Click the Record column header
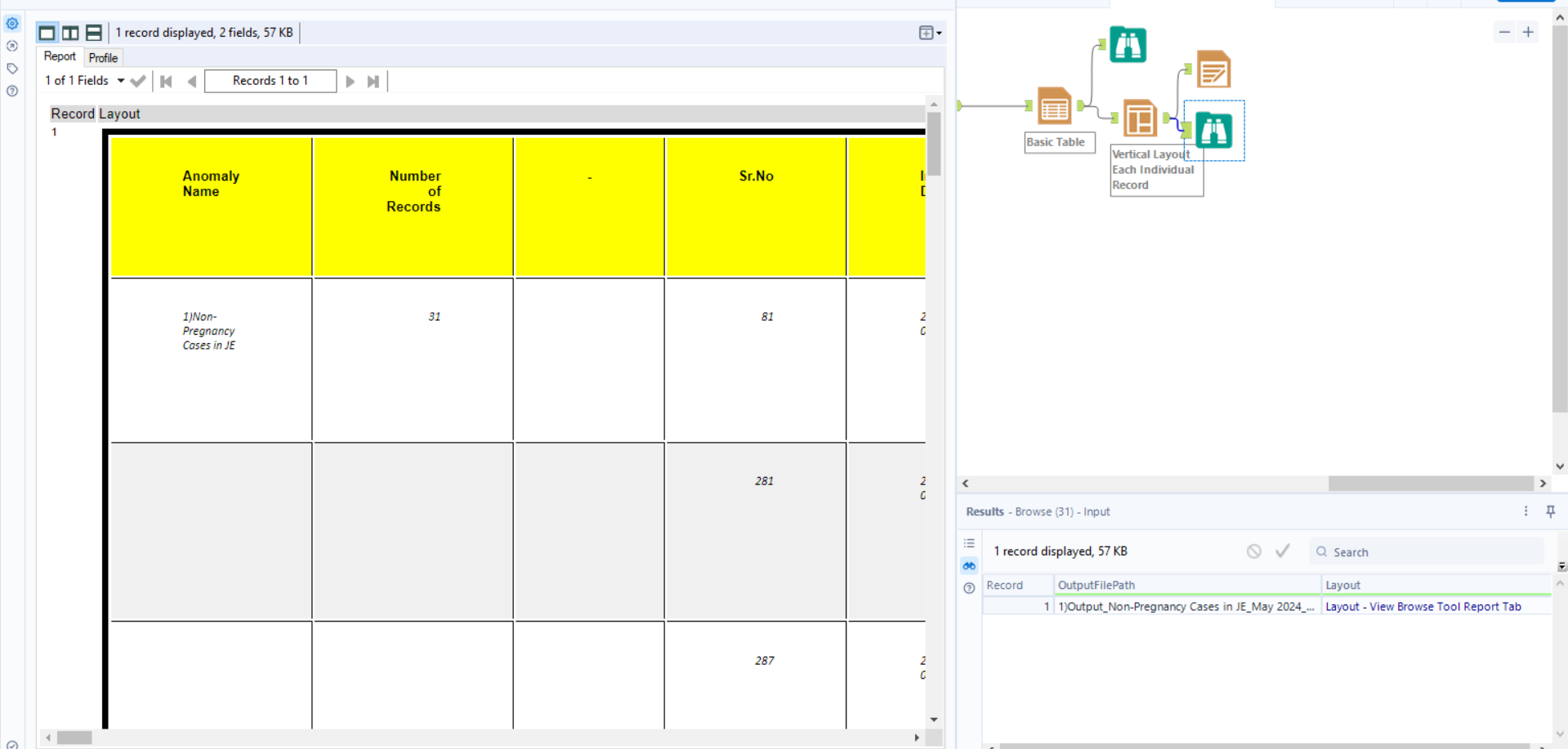Screen dimensions: 1568x749 pyautogui.click(x=1018, y=585)
